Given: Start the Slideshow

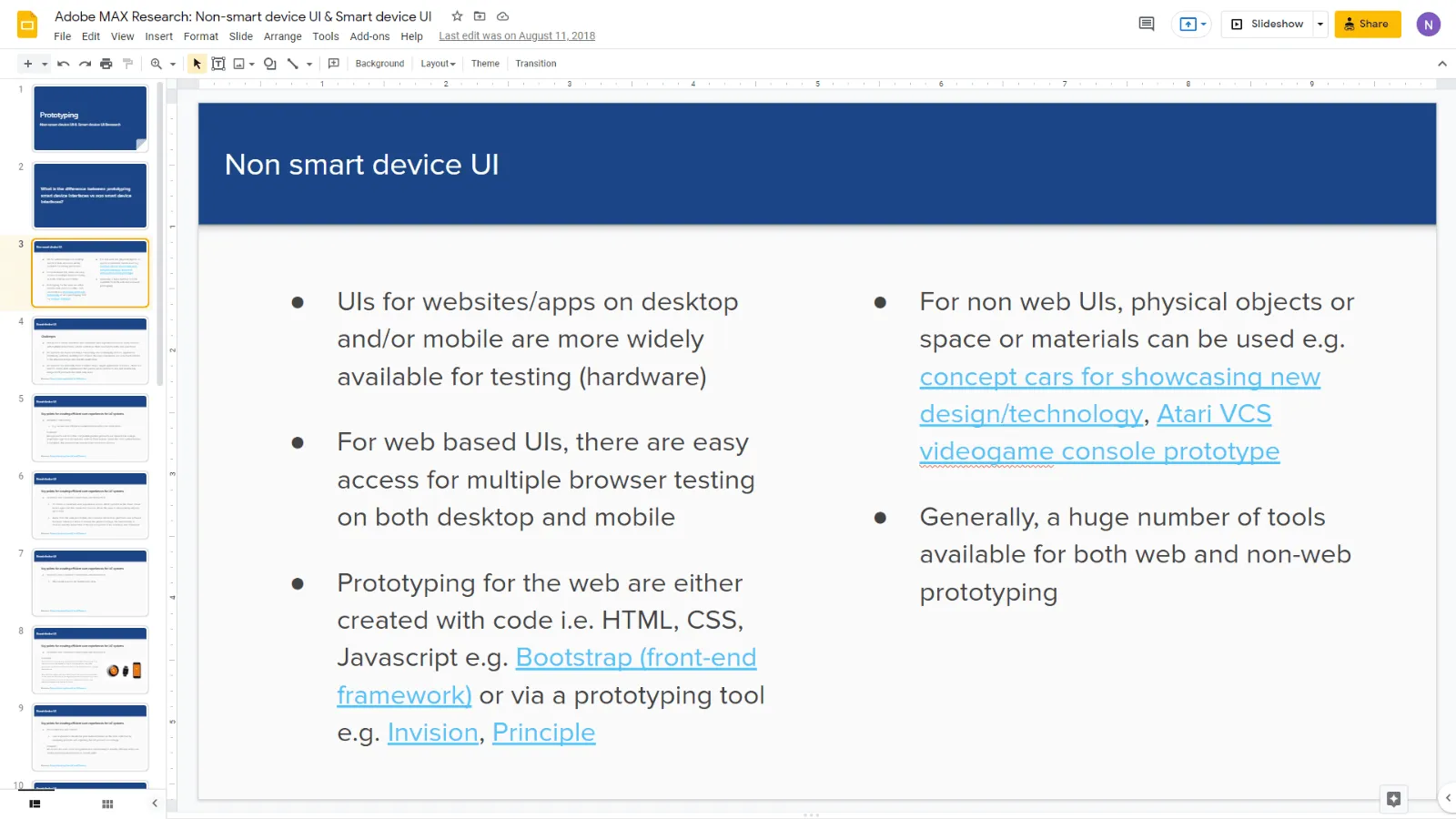Looking at the screenshot, I should 1267,24.
